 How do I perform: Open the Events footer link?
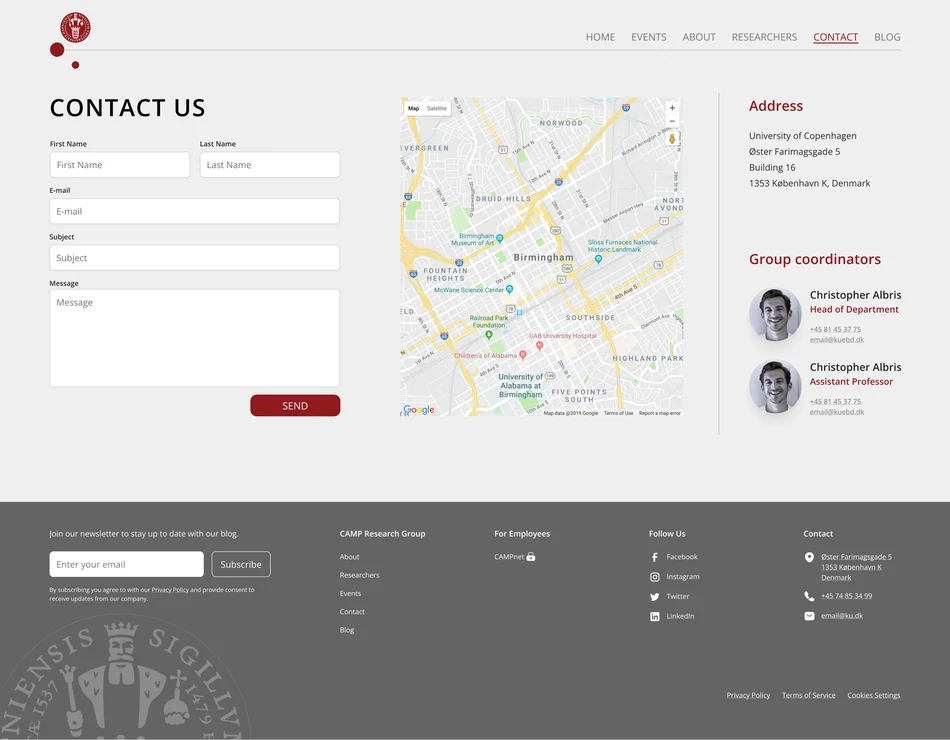point(350,594)
